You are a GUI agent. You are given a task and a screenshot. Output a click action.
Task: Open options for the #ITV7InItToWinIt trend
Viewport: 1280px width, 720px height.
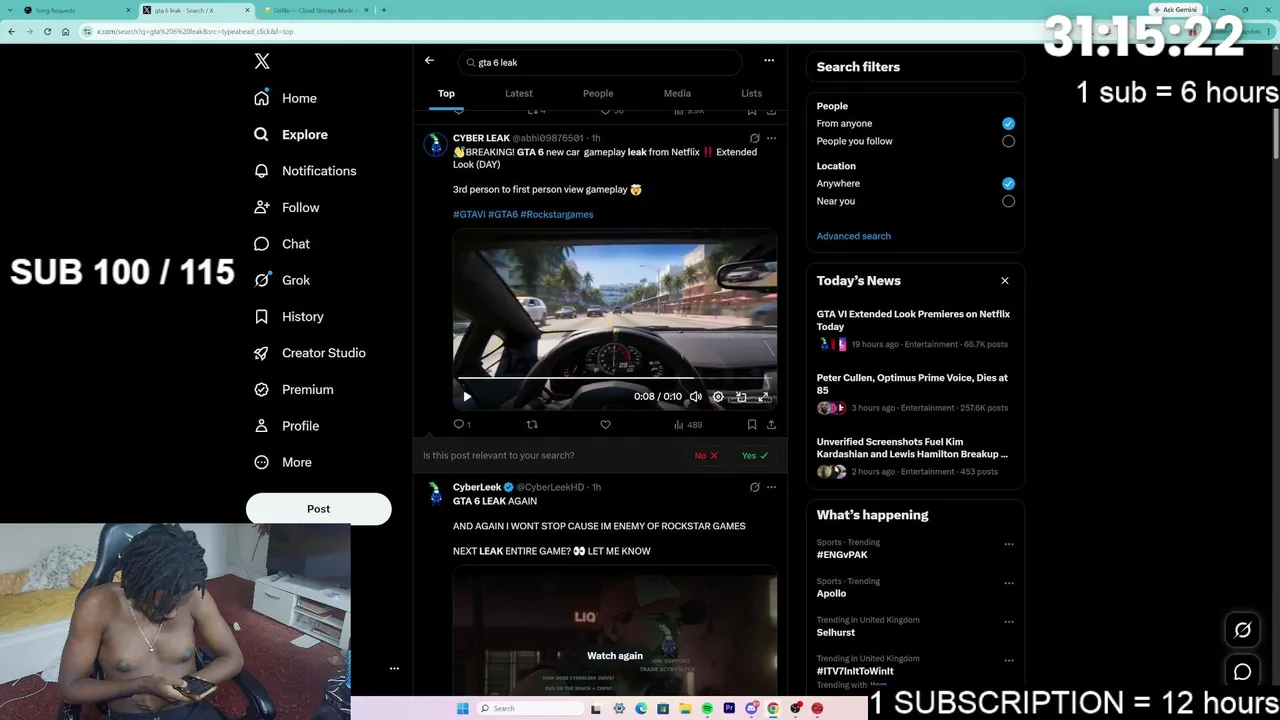pyautogui.click(x=1008, y=661)
